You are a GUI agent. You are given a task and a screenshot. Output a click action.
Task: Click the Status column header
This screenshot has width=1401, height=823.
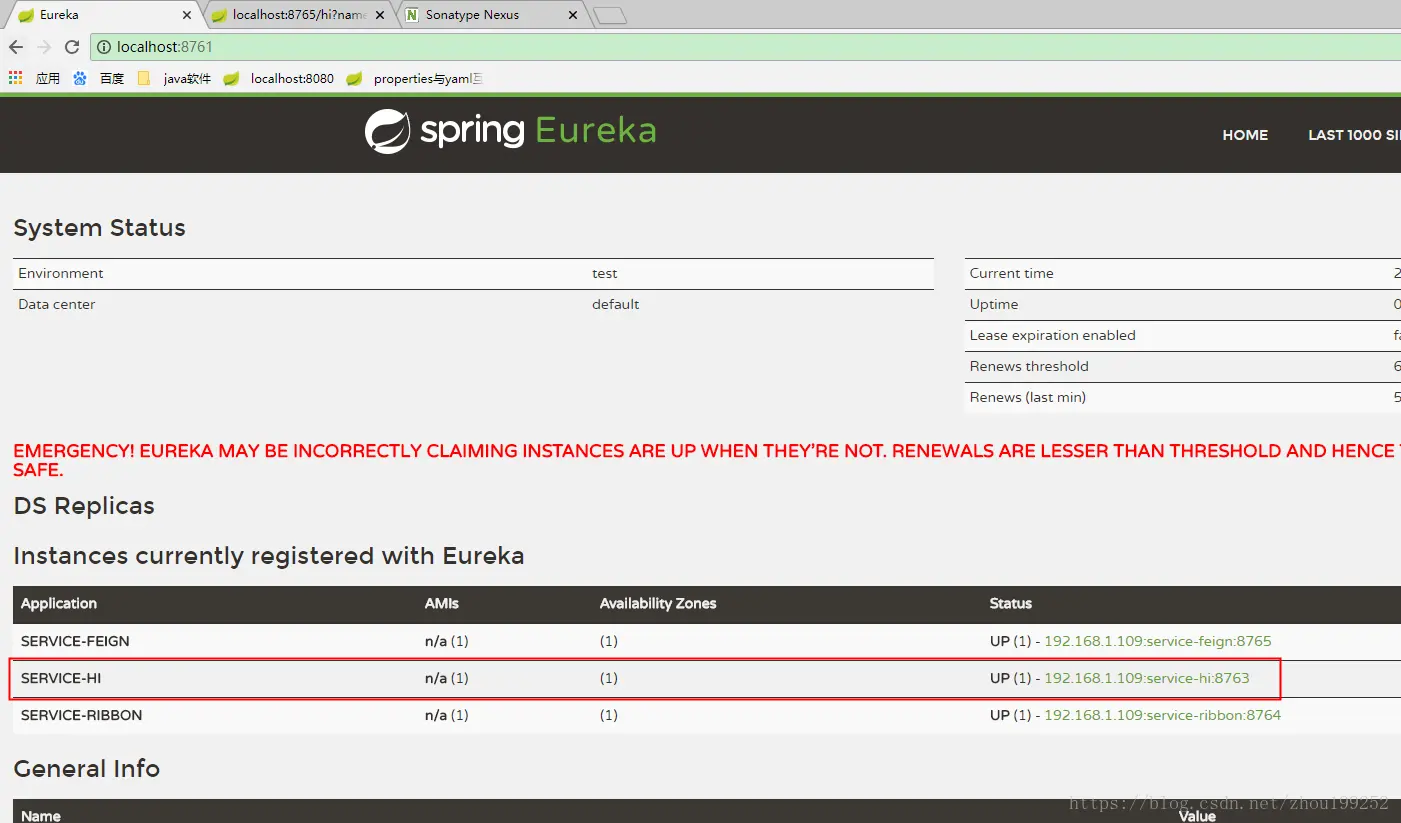1010,603
